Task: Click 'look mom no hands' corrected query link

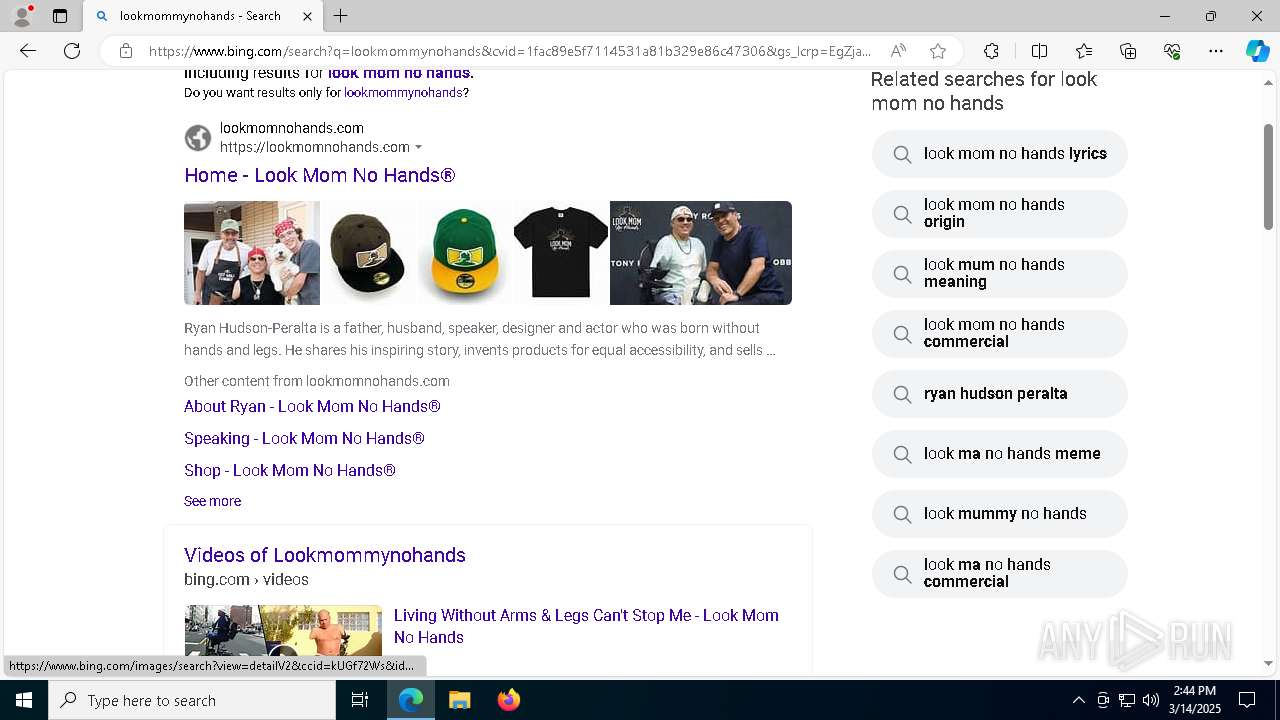Action: click(399, 73)
